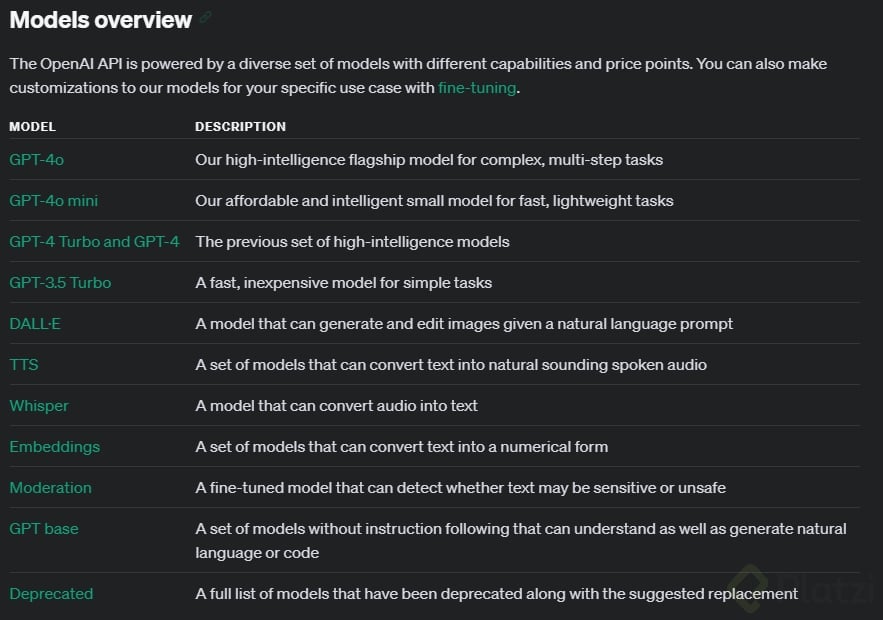Image resolution: width=883 pixels, height=620 pixels.
Task: Open the GPT base models link
Action: (x=44, y=529)
